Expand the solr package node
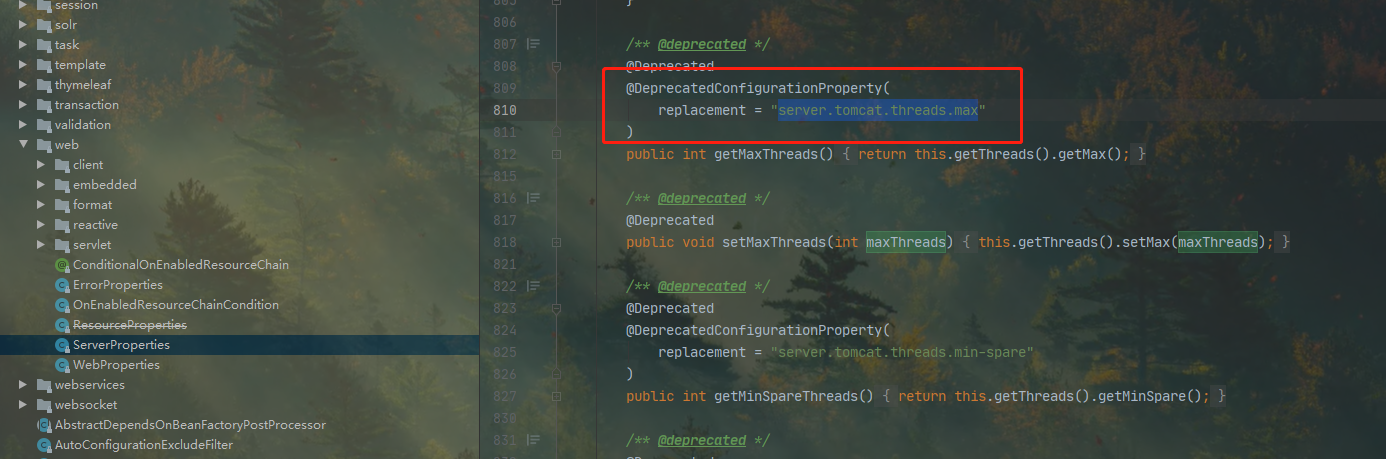This screenshot has width=1386, height=459. click(23, 25)
